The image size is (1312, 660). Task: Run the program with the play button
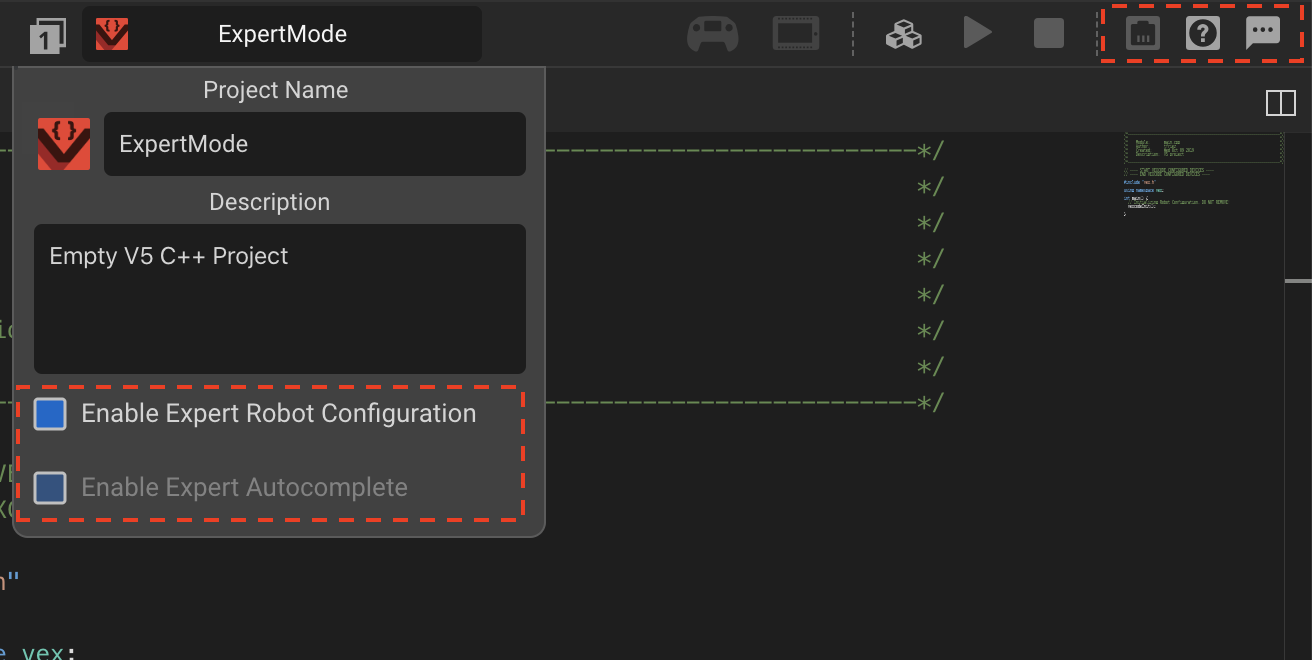[977, 34]
